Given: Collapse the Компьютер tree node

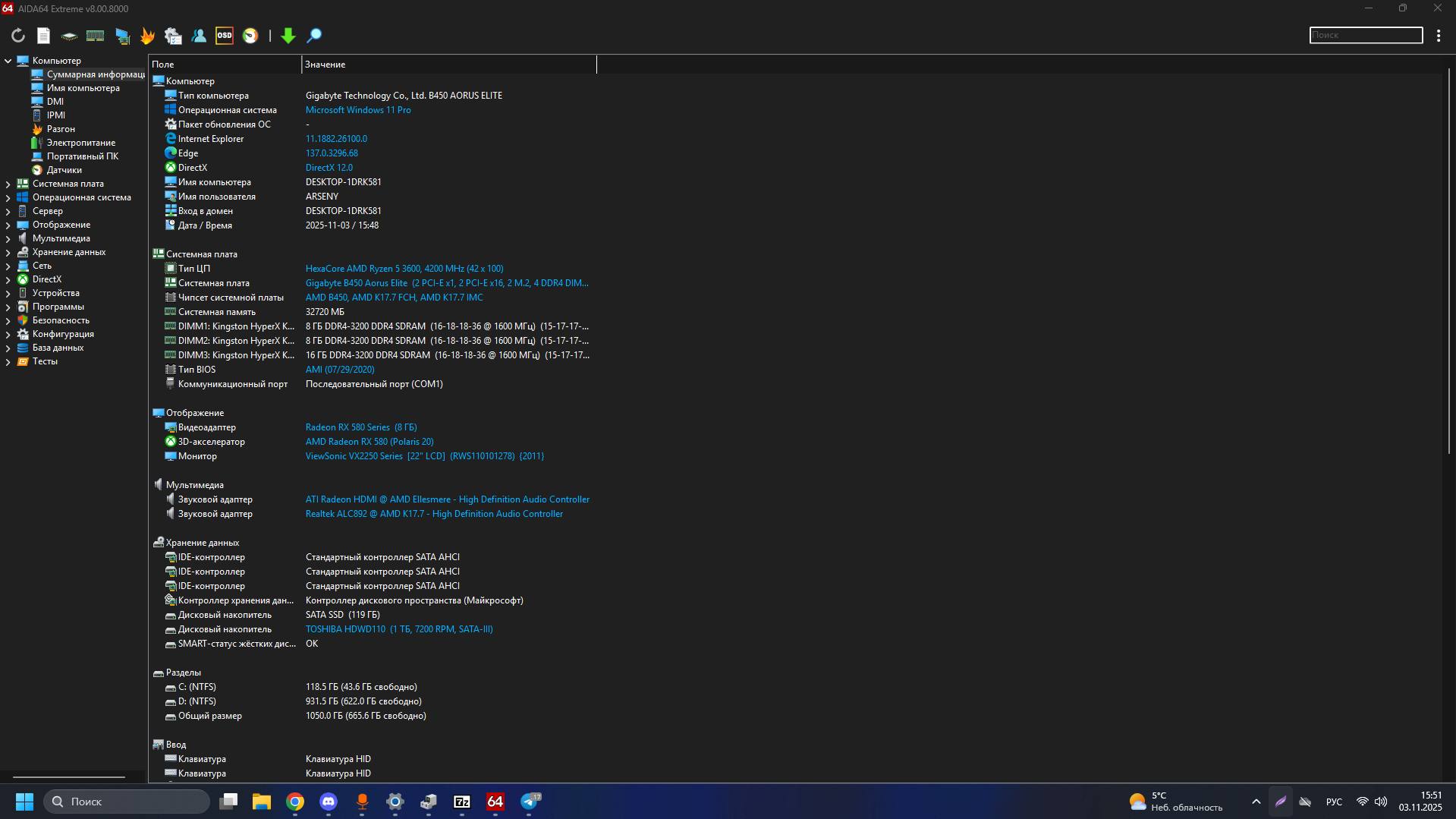Looking at the screenshot, I should point(8,61).
